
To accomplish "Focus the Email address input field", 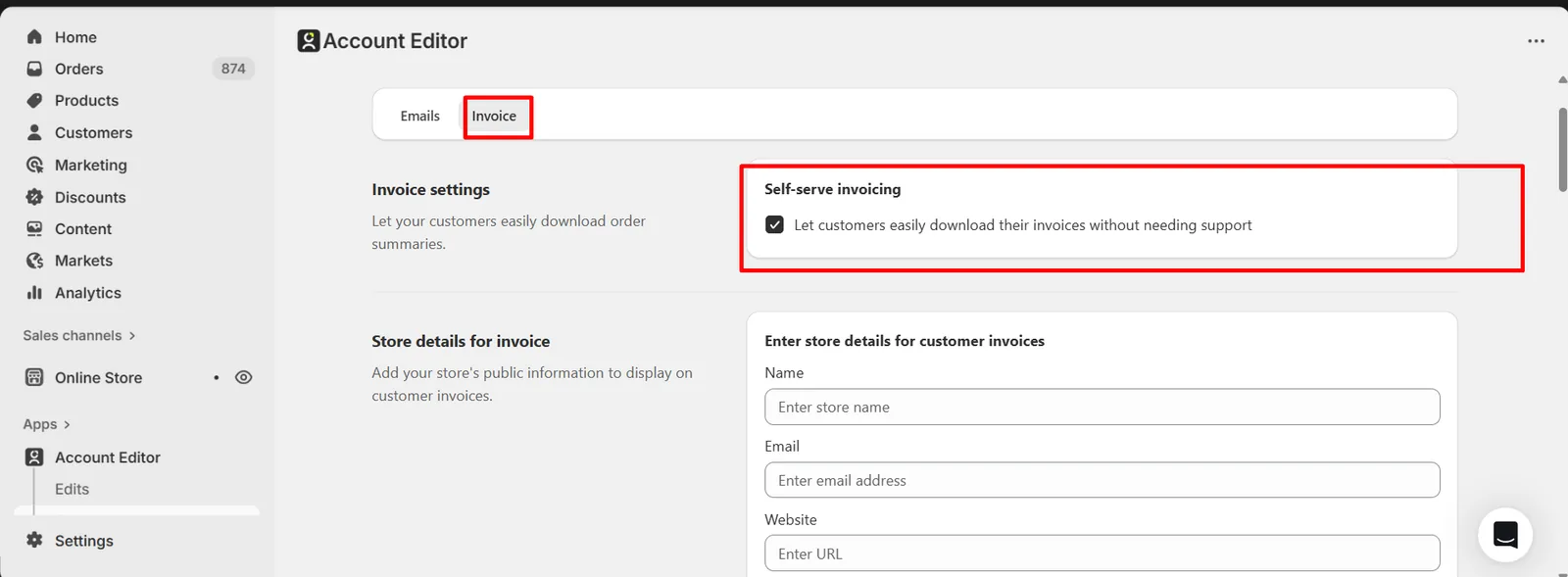I will (x=1102, y=480).
